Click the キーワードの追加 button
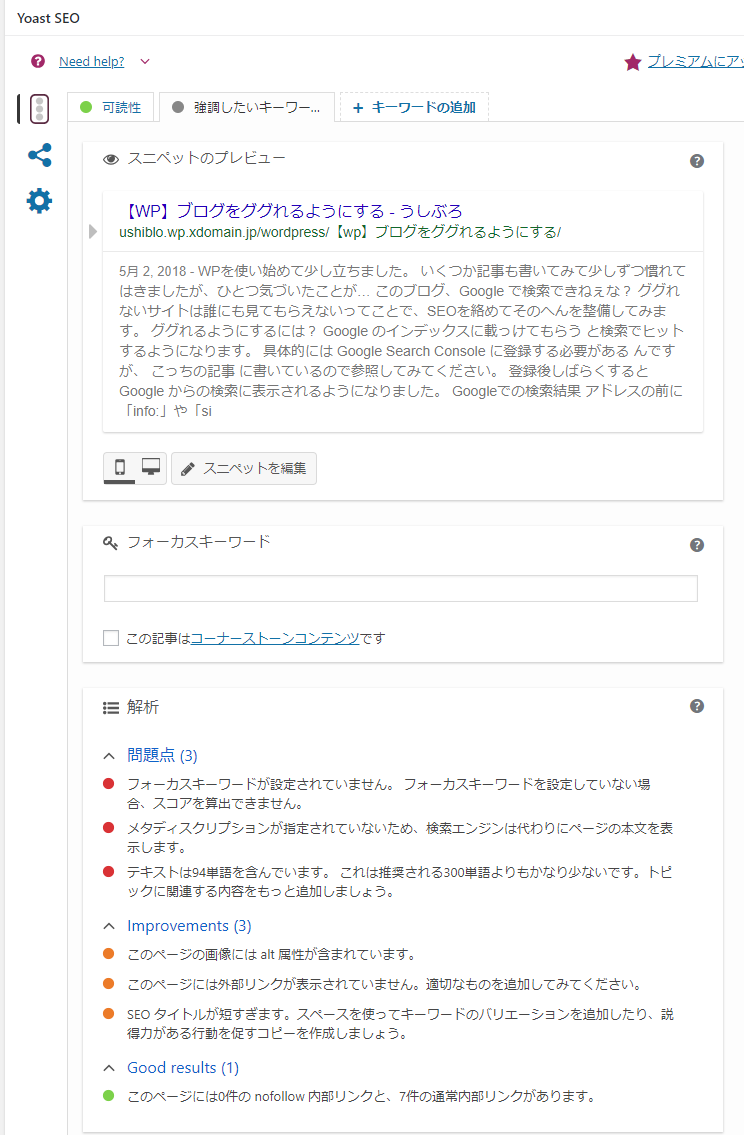Image resolution: width=744 pixels, height=1135 pixels. point(414,107)
